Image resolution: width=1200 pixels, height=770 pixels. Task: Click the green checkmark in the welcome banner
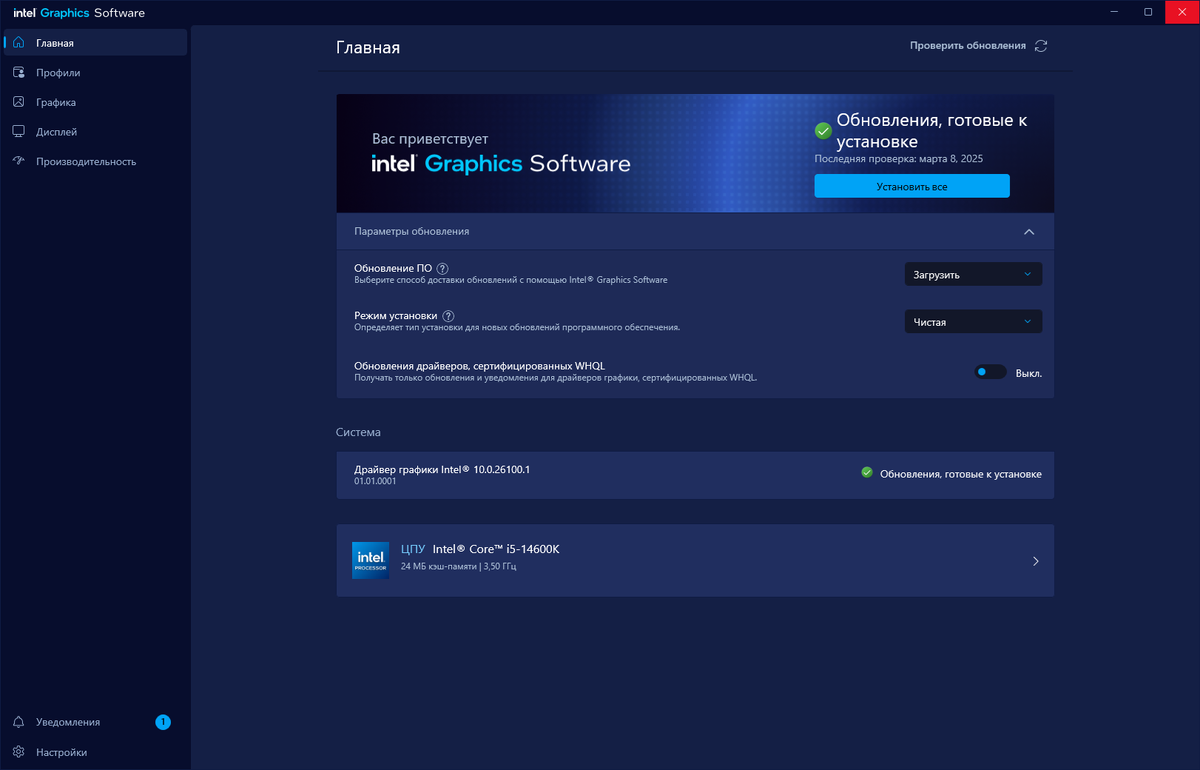pyautogui.click(x=823, y=130)
